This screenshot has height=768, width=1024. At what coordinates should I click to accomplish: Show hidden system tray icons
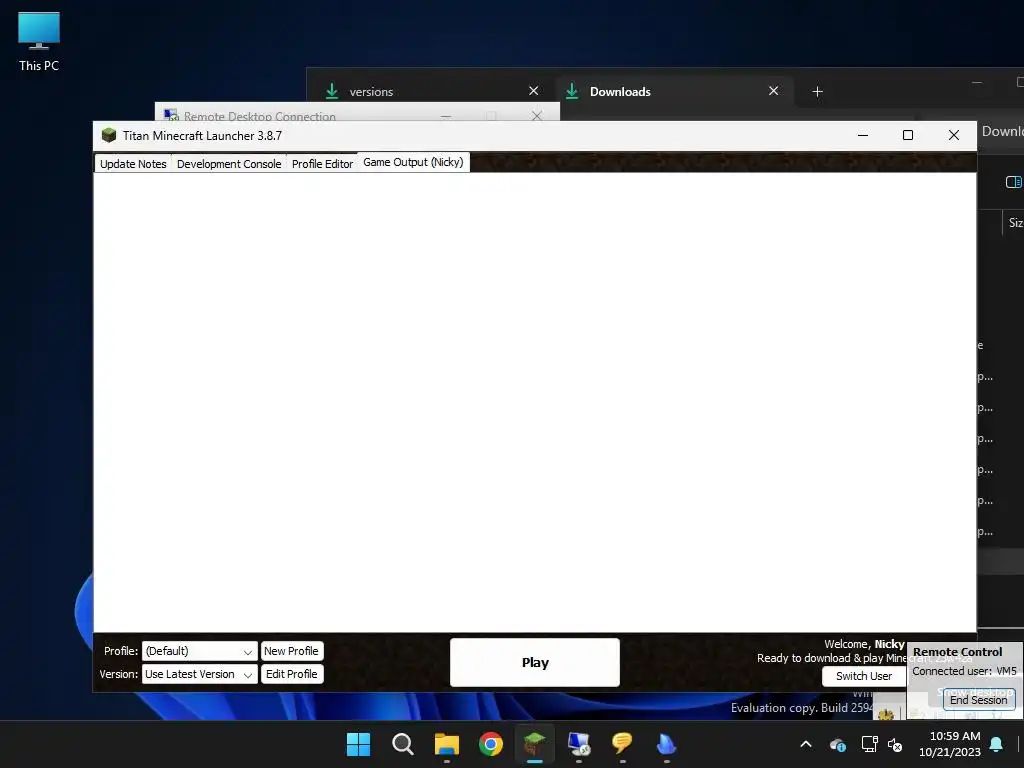806,744
